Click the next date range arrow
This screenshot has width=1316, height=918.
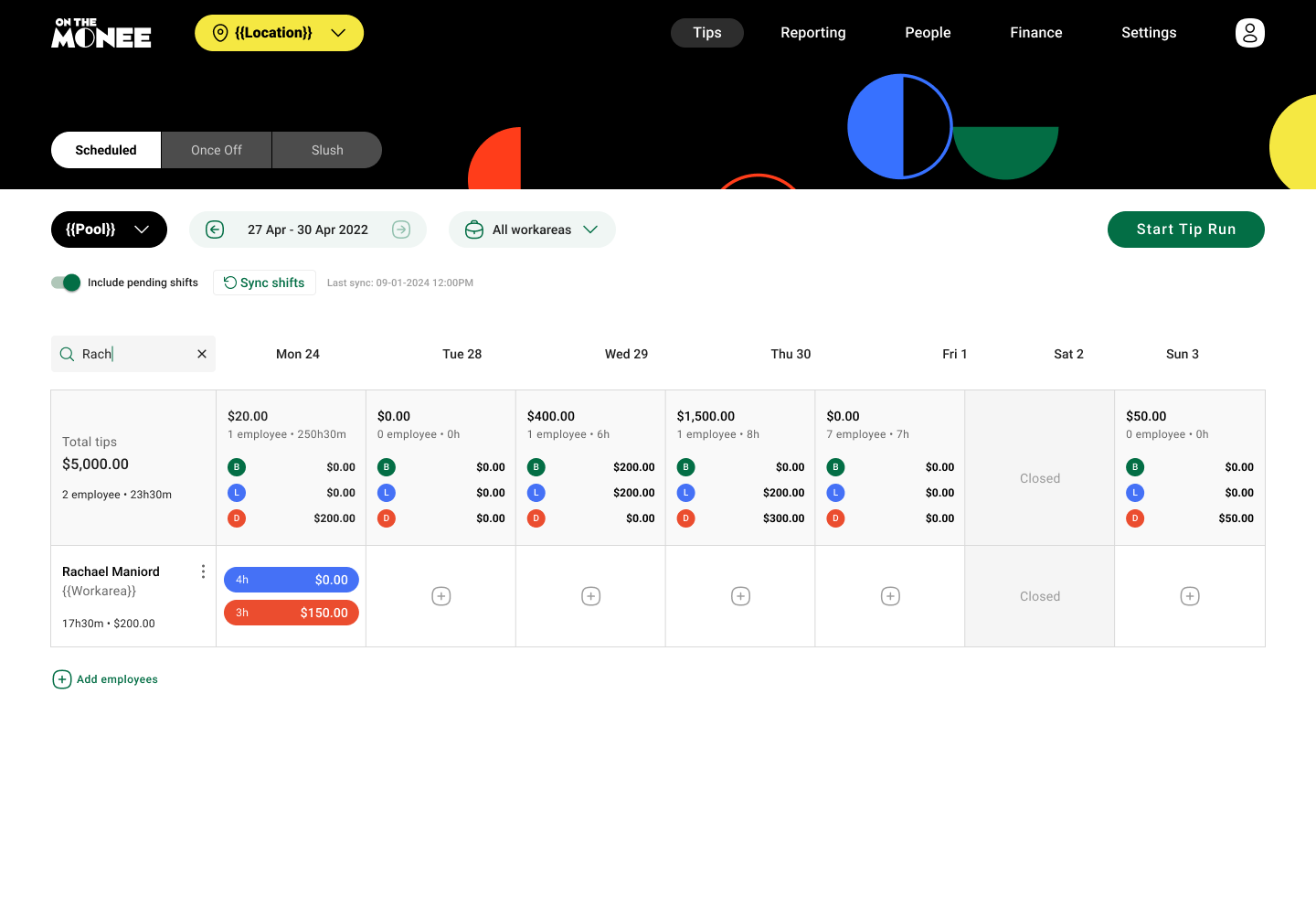pos(401,229)
